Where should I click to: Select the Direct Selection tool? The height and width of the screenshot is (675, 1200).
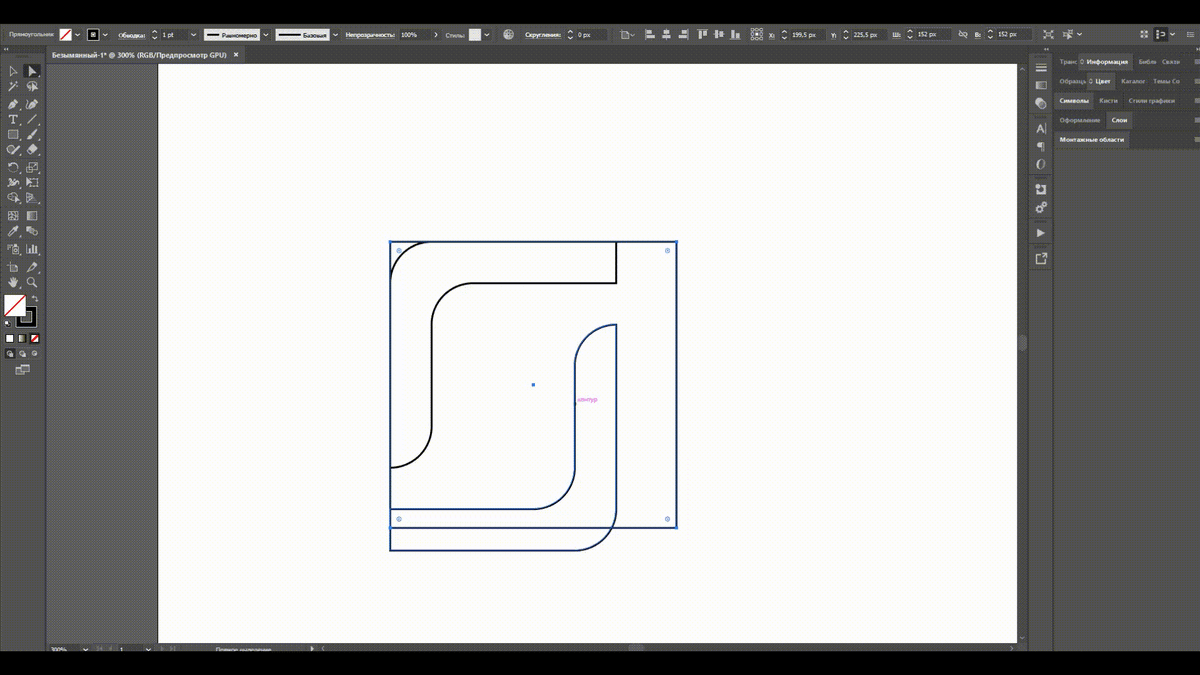pos(32,71)
